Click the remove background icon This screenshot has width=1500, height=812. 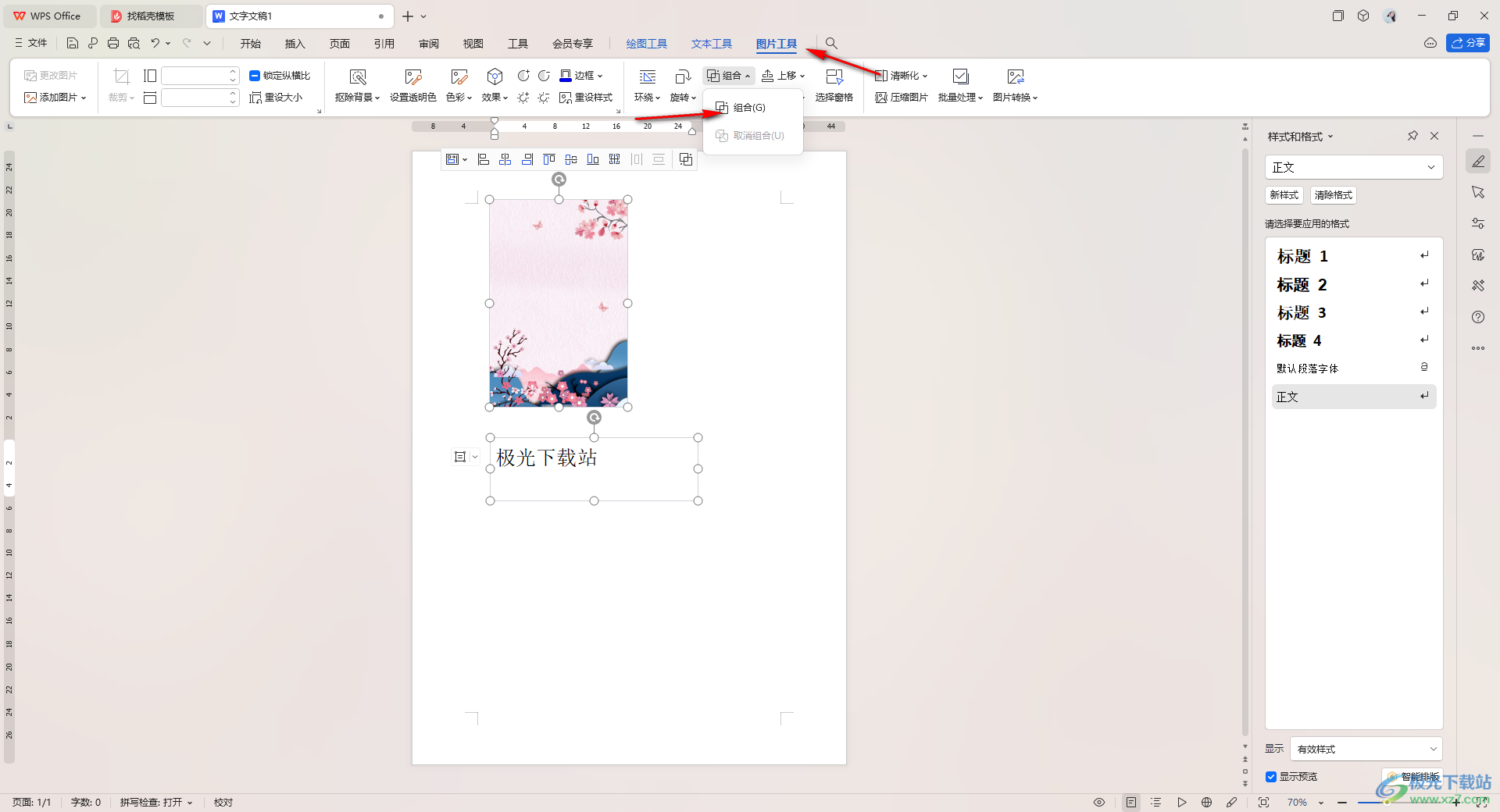[358, 77]
